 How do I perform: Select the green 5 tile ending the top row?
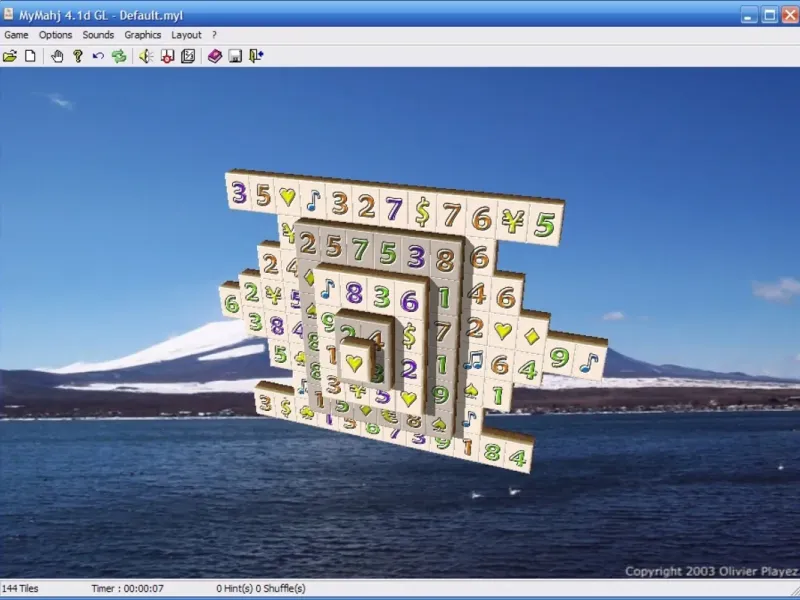point(545,224)
